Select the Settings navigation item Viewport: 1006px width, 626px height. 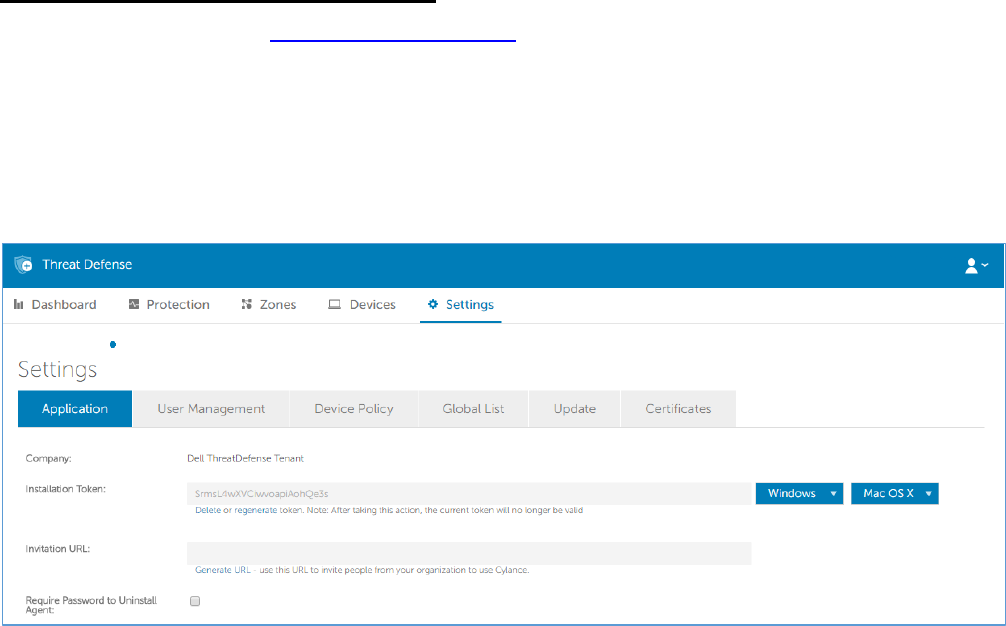click(x=461, y=305)
